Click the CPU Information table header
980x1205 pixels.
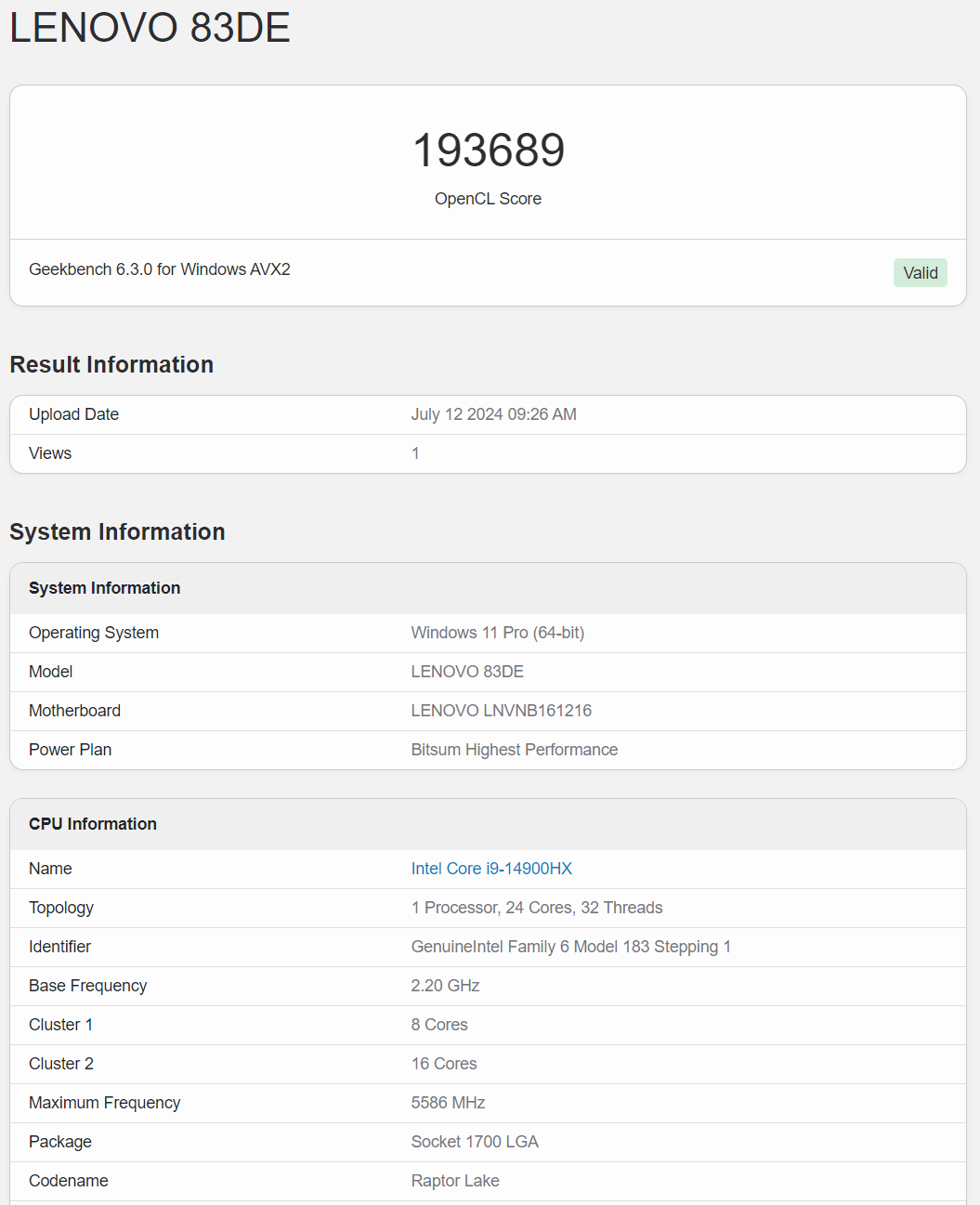[x=488, y=824]
